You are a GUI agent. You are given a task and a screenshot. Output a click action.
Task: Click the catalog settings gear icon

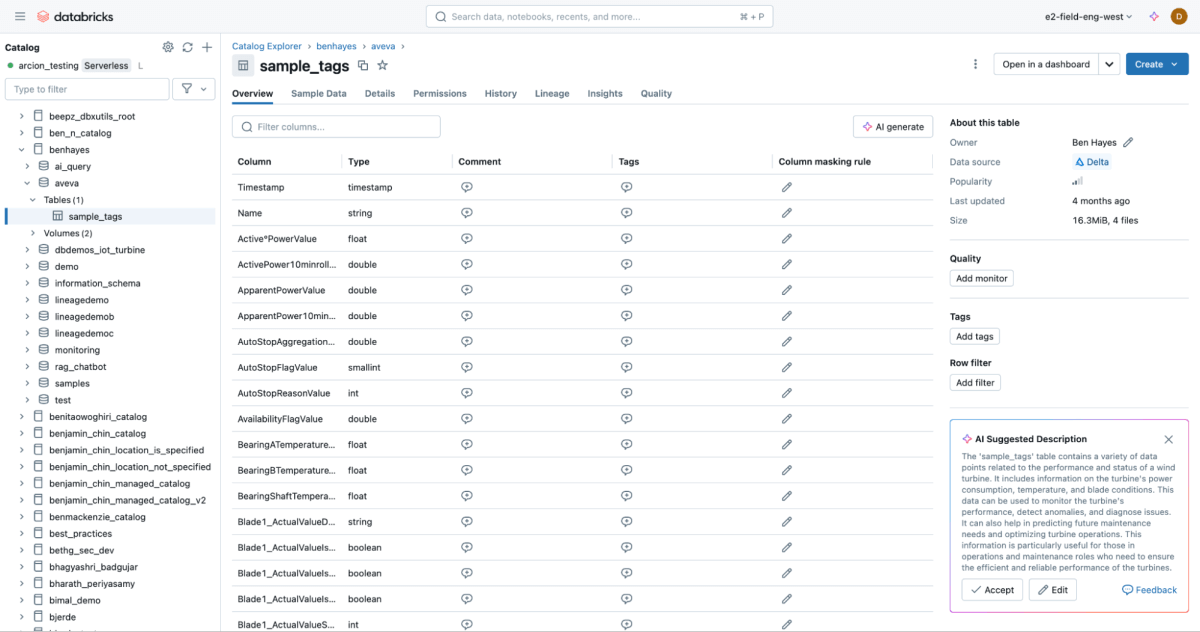click(x=168, y=47)
